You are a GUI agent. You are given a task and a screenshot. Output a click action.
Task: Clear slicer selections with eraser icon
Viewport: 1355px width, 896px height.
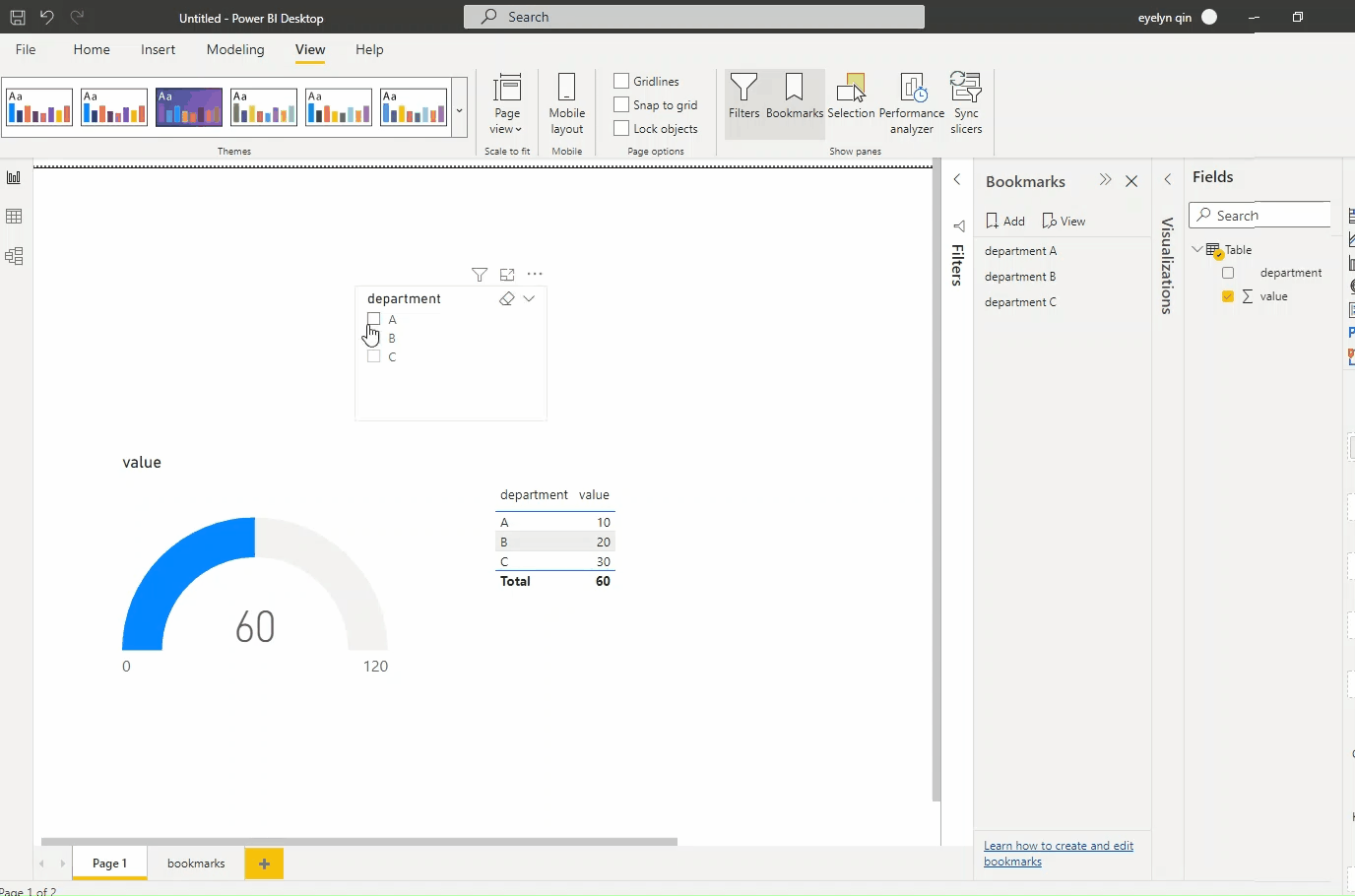pyautogui.click(x=507, y=298)
